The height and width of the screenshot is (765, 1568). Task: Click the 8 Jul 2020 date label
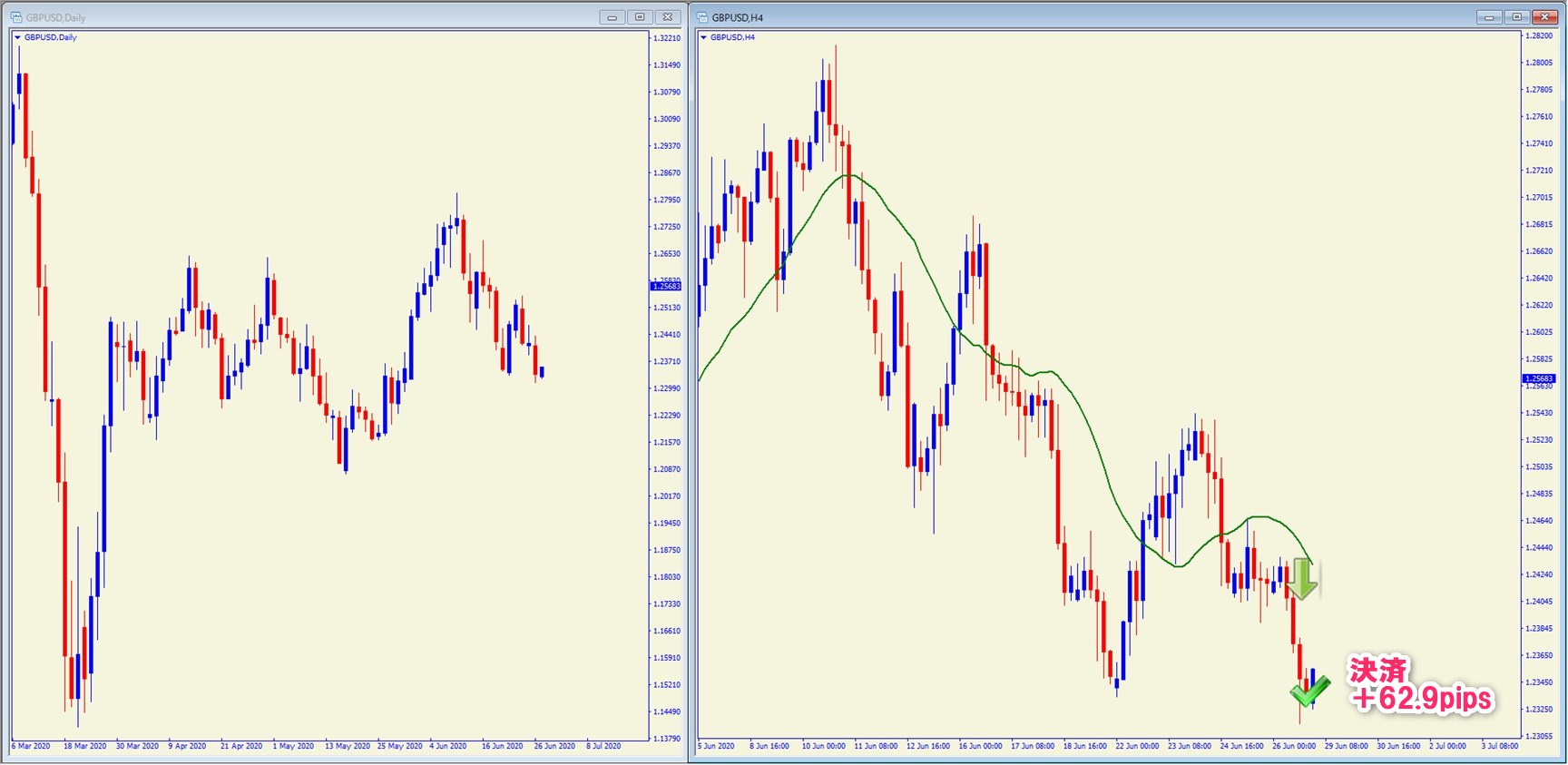pos(604,746)
